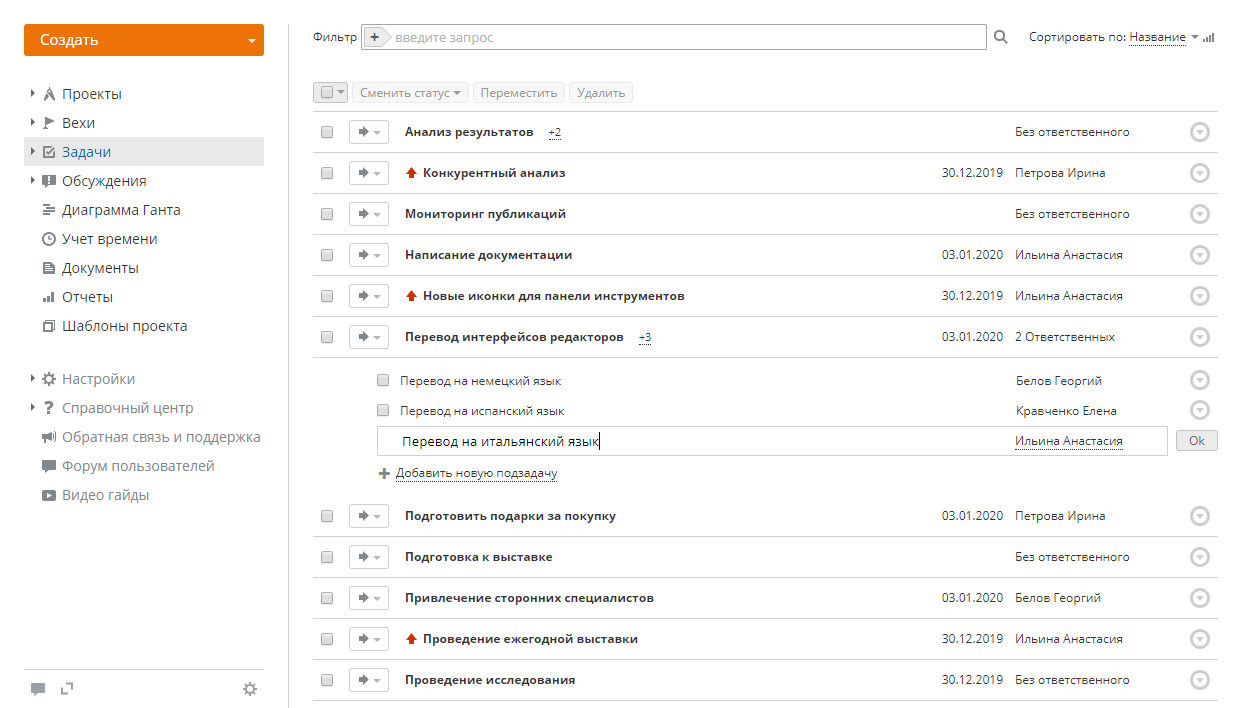The width and height of the screenshot is (1240, 708).
Task: Collapse the +3 subtasks of Перевод интерфейсов редакторов
Action: 644,338
